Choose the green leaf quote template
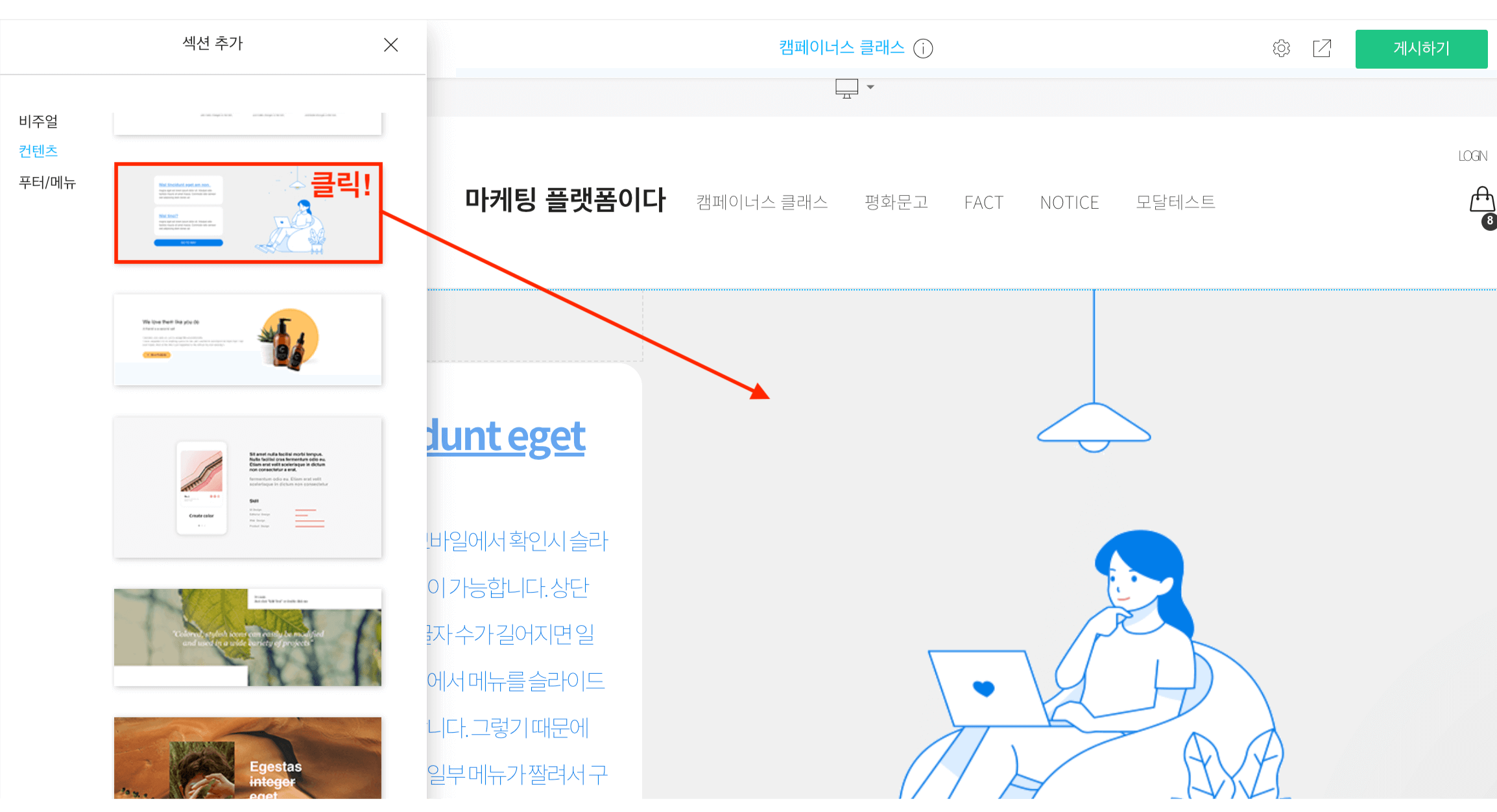 (248, 637)
